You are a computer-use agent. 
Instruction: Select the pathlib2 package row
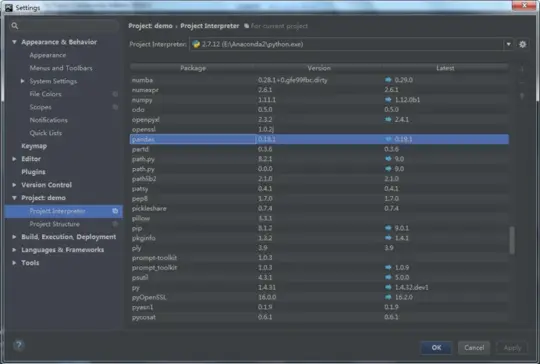click(319, 179)
